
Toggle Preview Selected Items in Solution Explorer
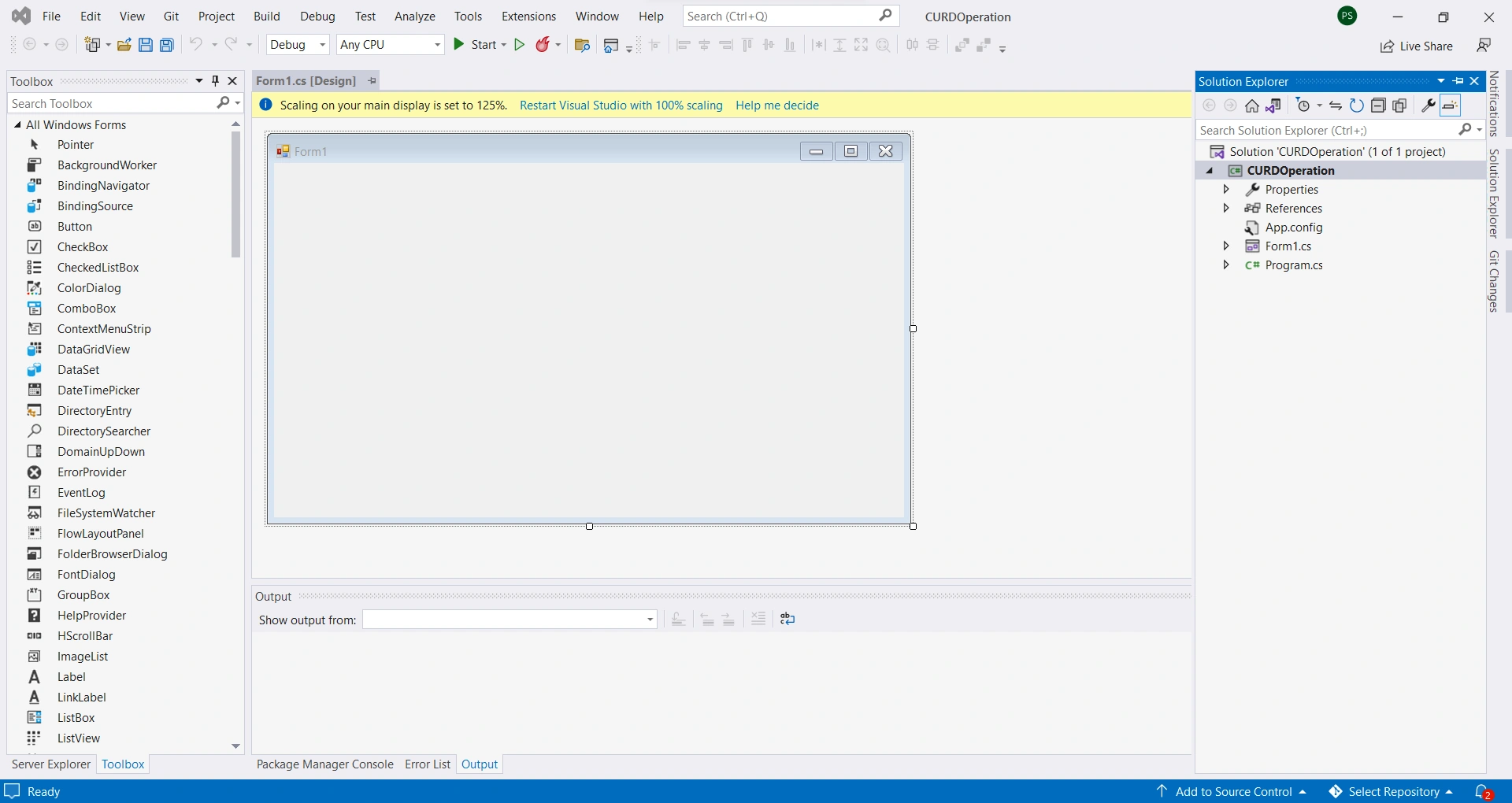[1450, 105]
